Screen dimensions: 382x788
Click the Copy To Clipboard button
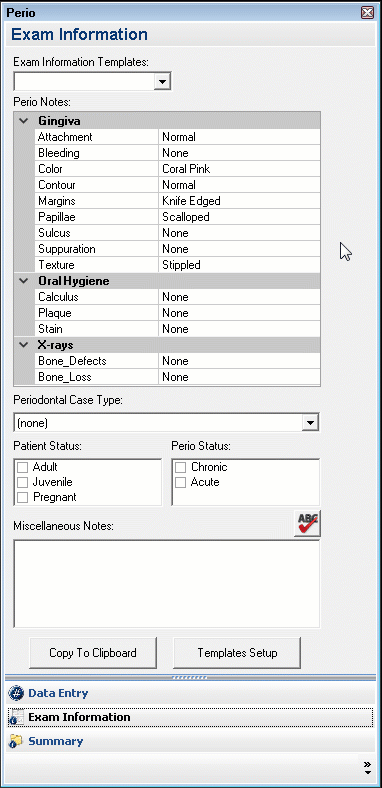pos(93,653)
